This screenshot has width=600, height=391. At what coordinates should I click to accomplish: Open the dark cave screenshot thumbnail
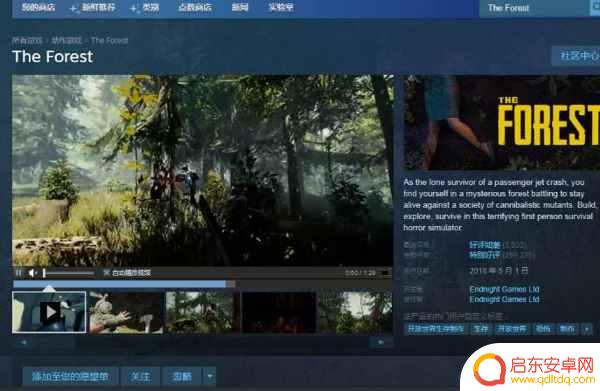point(279,313)
